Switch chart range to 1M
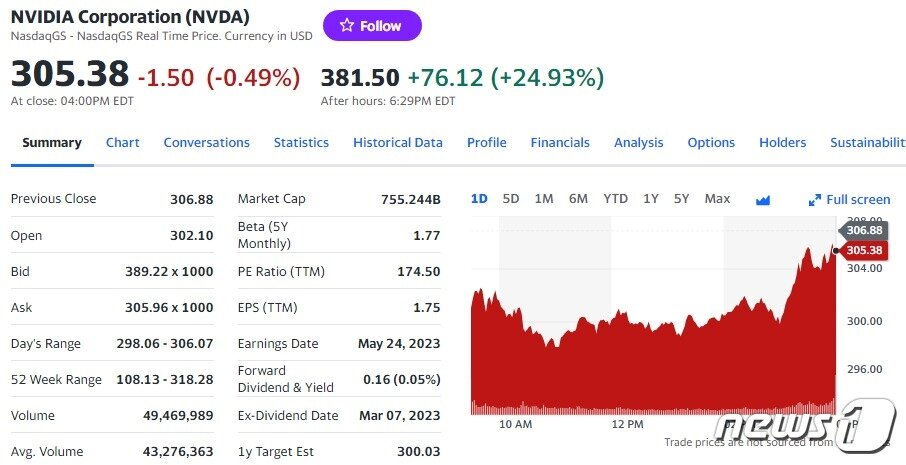Screen dimensions: 906x465 pyautogui.click(x=544, y=199)
